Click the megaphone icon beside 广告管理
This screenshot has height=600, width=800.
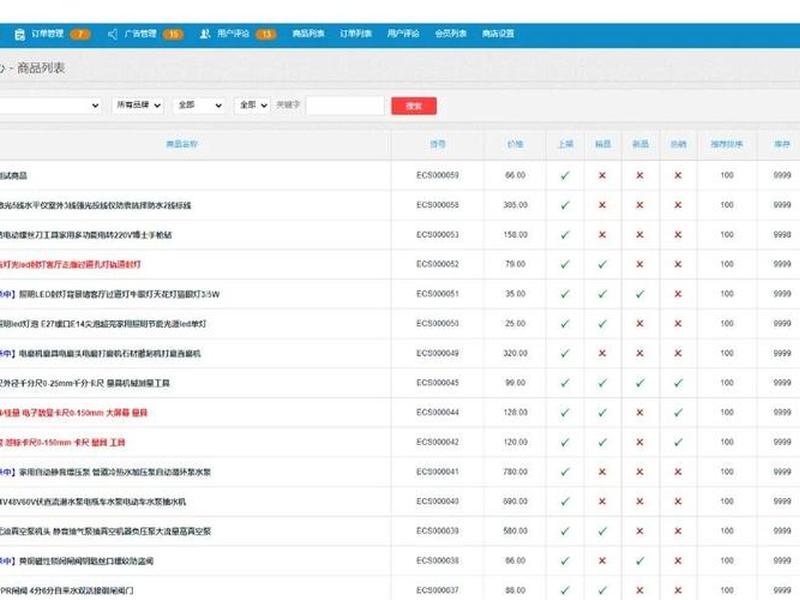(113, 34)
